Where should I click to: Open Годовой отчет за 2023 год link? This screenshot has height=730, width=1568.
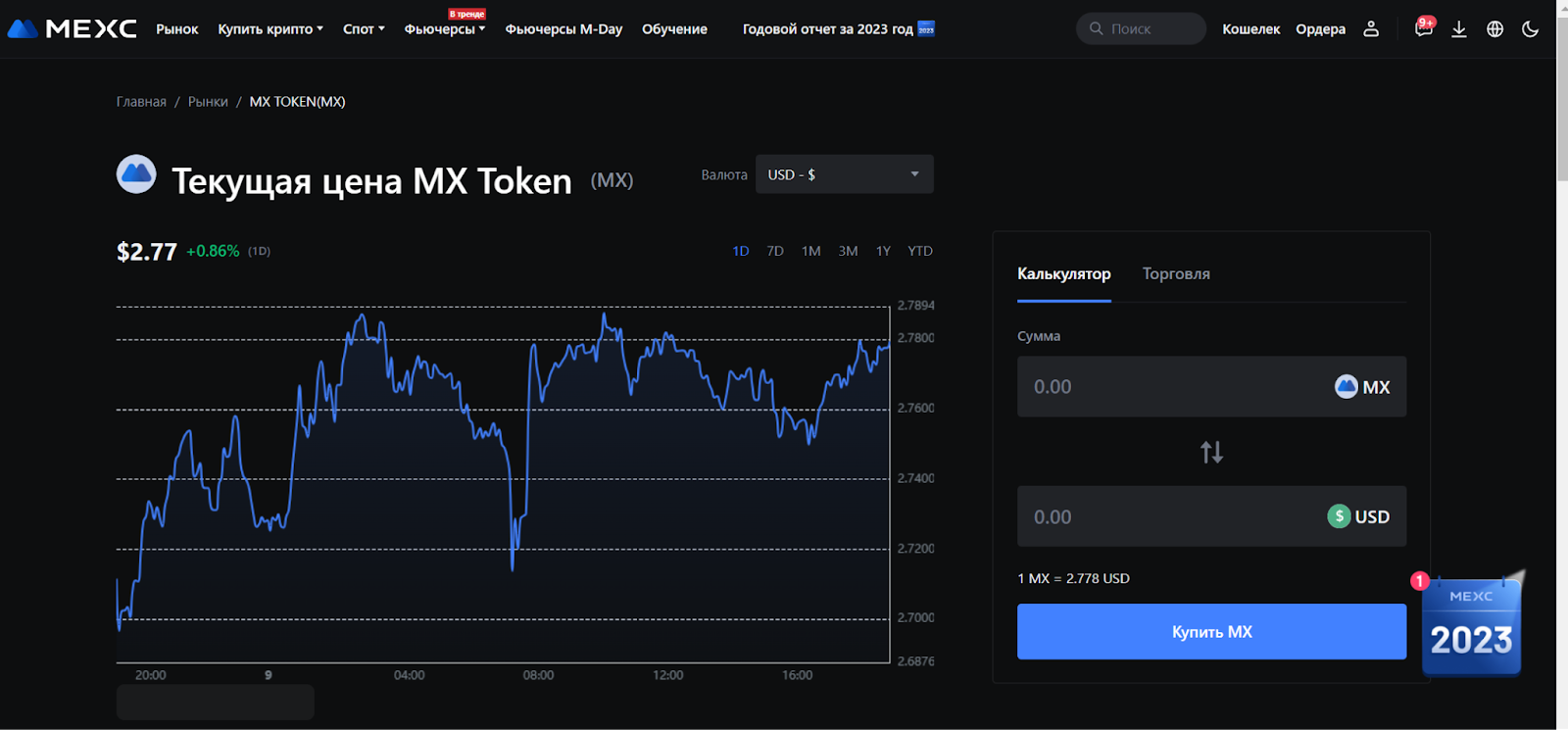point(827,28)
